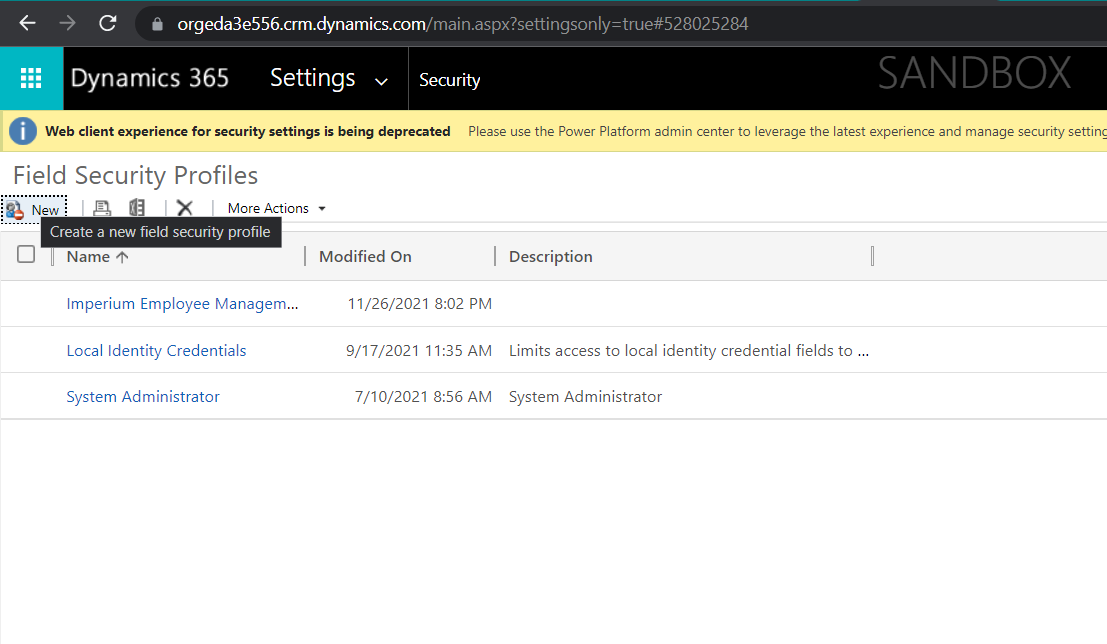Click the Dynamics 365 title
This screenshot has height=644, width=1107.
coord(150,78)
